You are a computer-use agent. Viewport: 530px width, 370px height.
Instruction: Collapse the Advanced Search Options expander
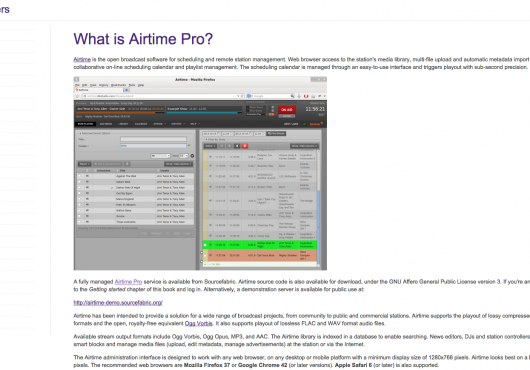[94, 133]
